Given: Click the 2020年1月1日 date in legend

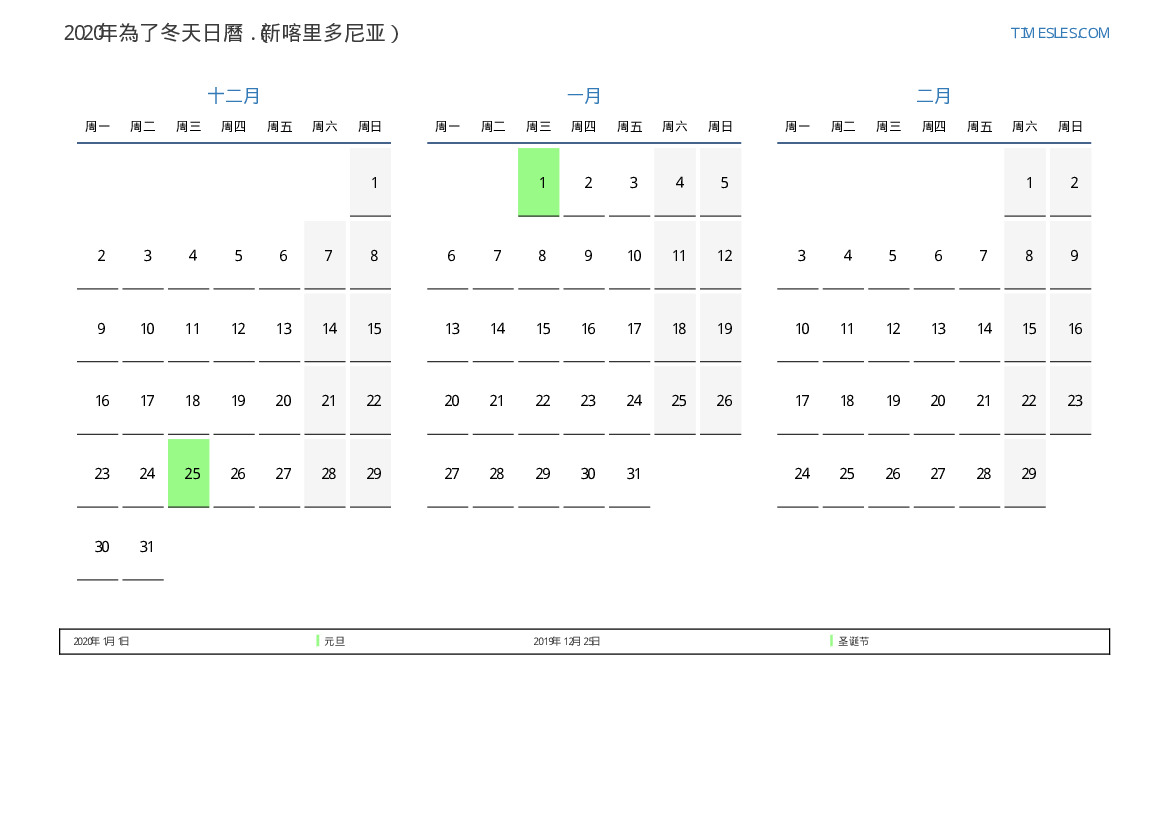Looking at the screenshot, I should click(101, 641).
